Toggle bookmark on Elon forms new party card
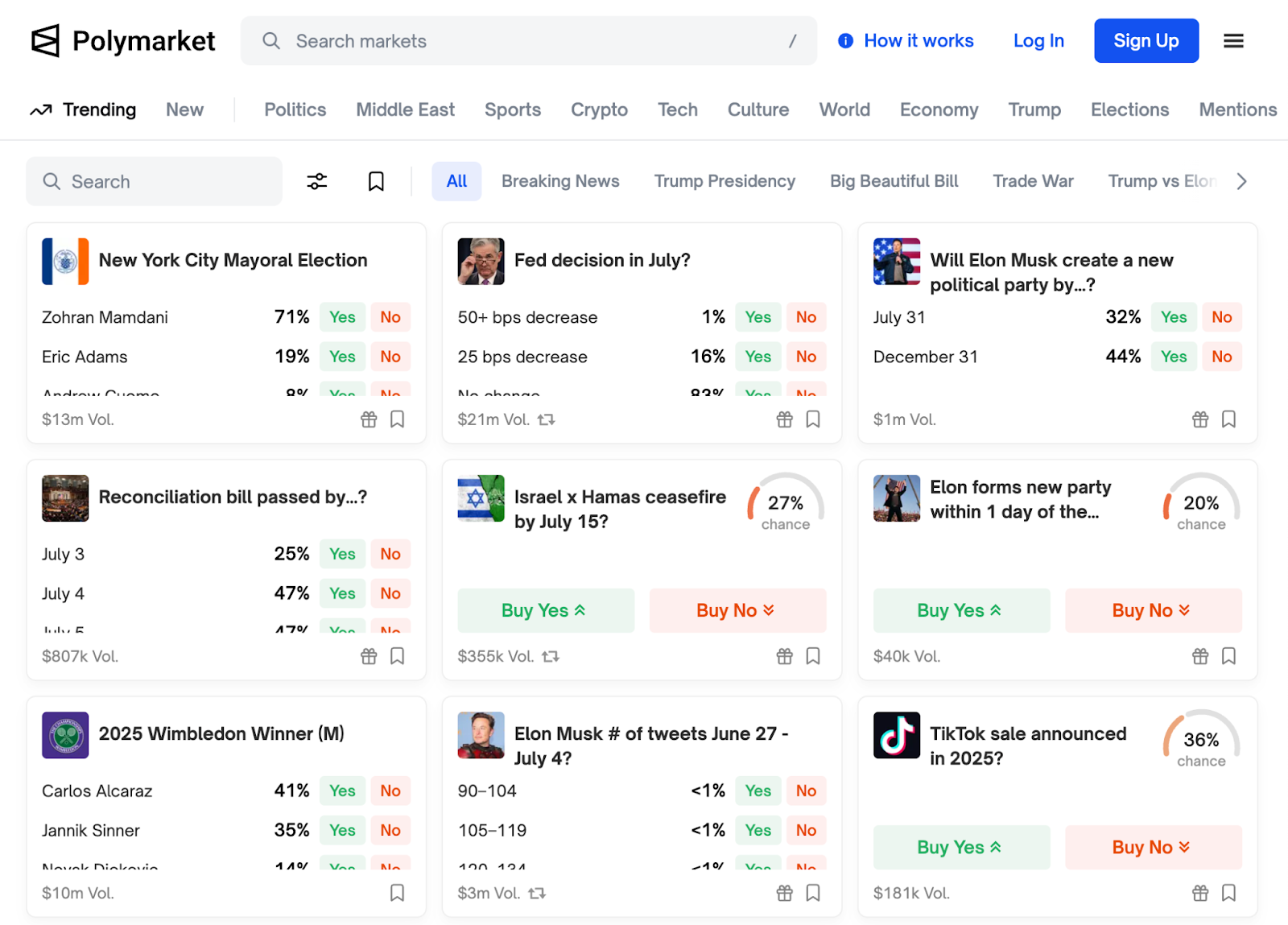Screen dimensions: 1288x925 click(1228, 656)
